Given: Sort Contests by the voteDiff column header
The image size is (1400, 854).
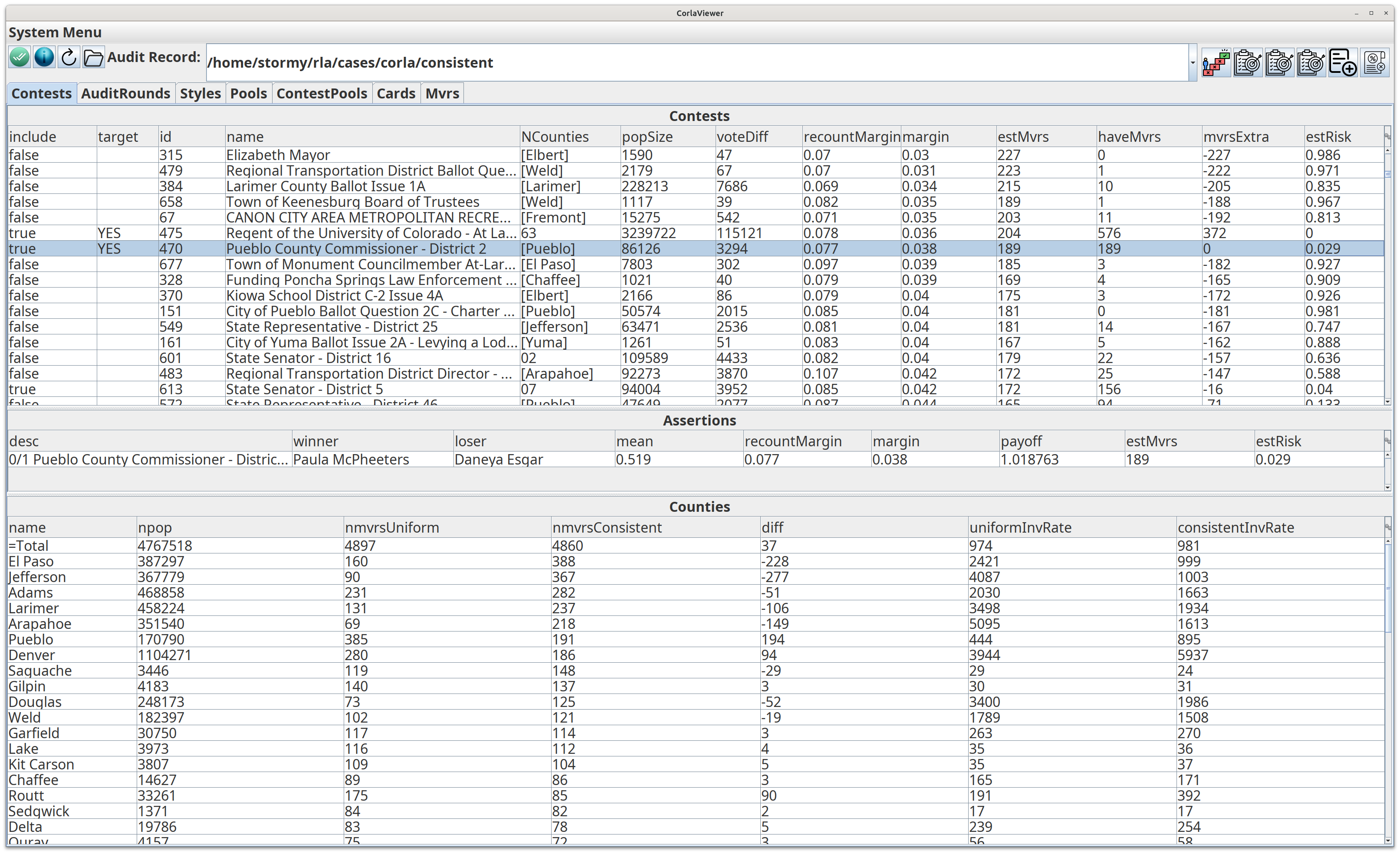Looking at the screenshot, I should pos(759,137).
